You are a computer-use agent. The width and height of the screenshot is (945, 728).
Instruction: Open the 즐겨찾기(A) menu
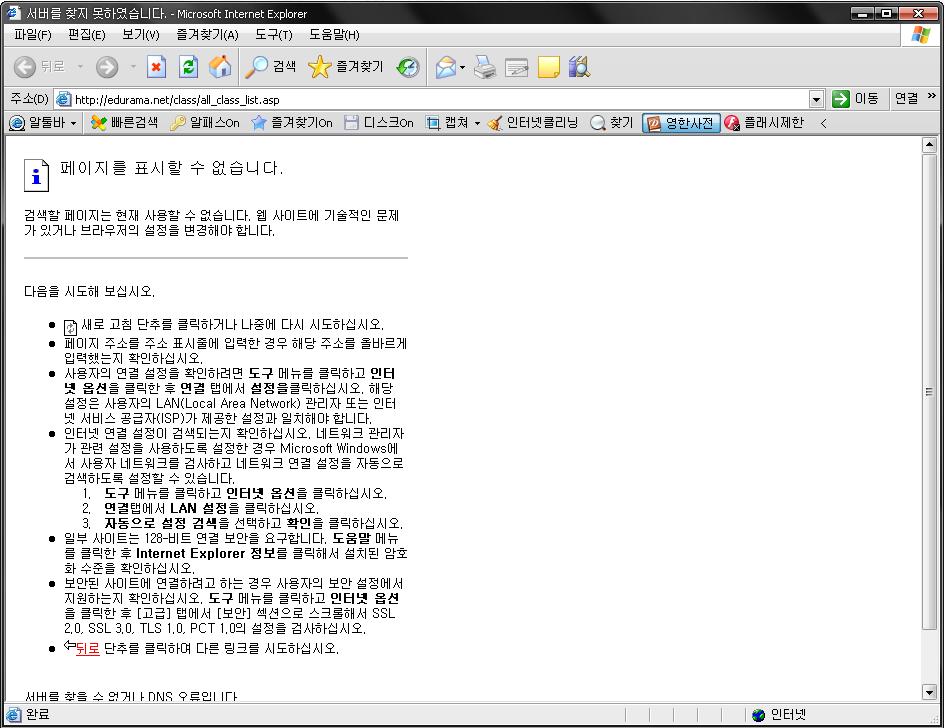coord(207,35)
